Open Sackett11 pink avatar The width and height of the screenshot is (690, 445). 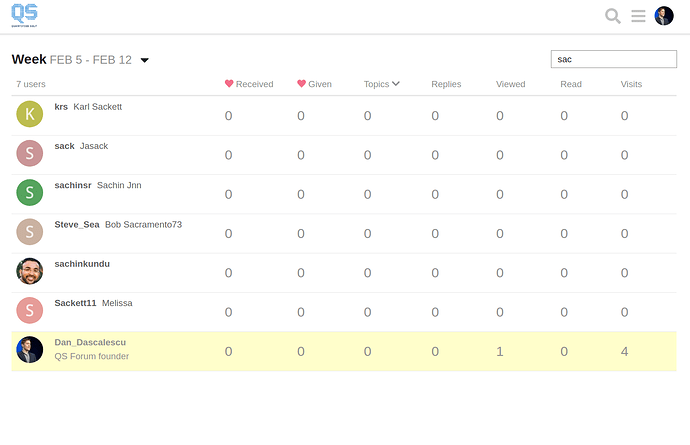coord(29,310)
